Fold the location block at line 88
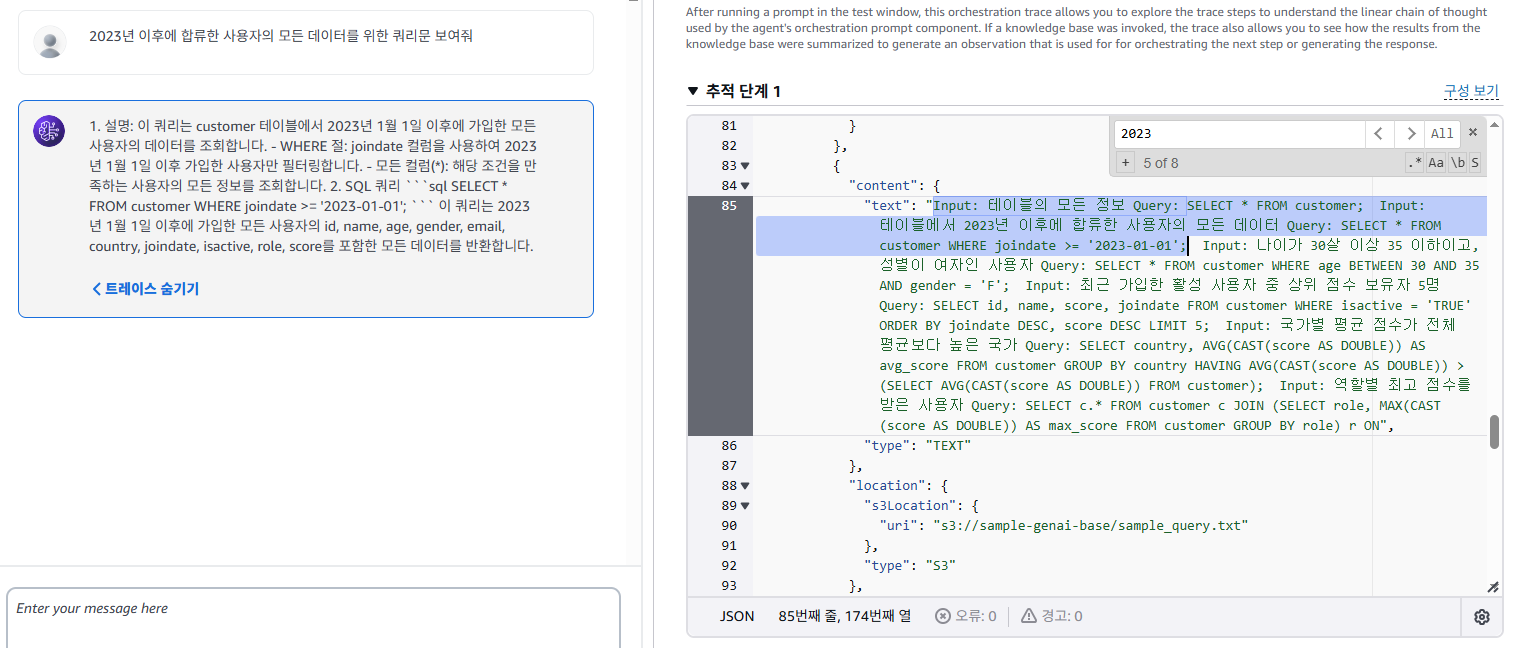The width and height of the screenshot is (1521, 648). 745,486
